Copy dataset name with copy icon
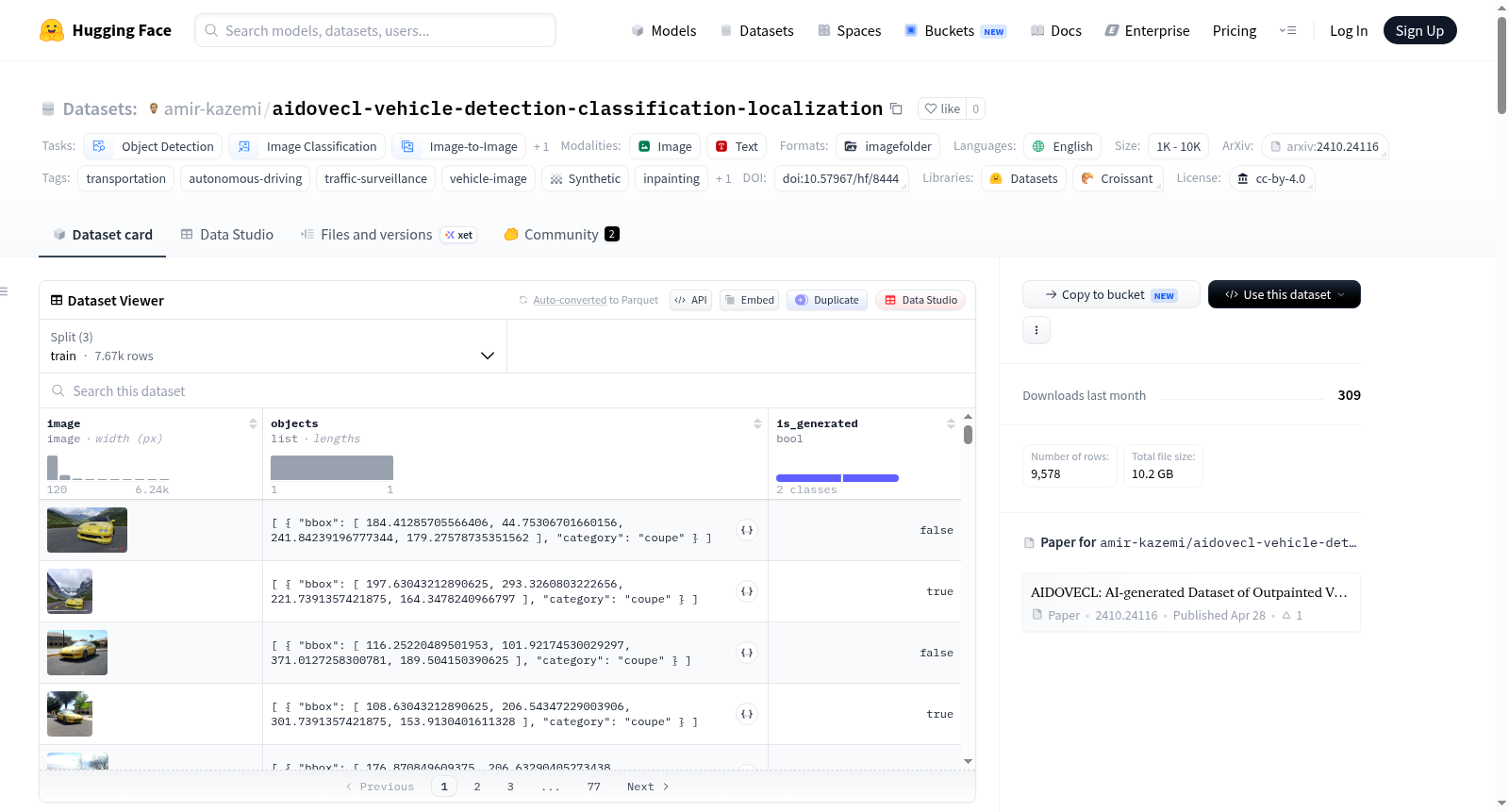The width and height of the screenshot is (1509, 812). point(896,109)
